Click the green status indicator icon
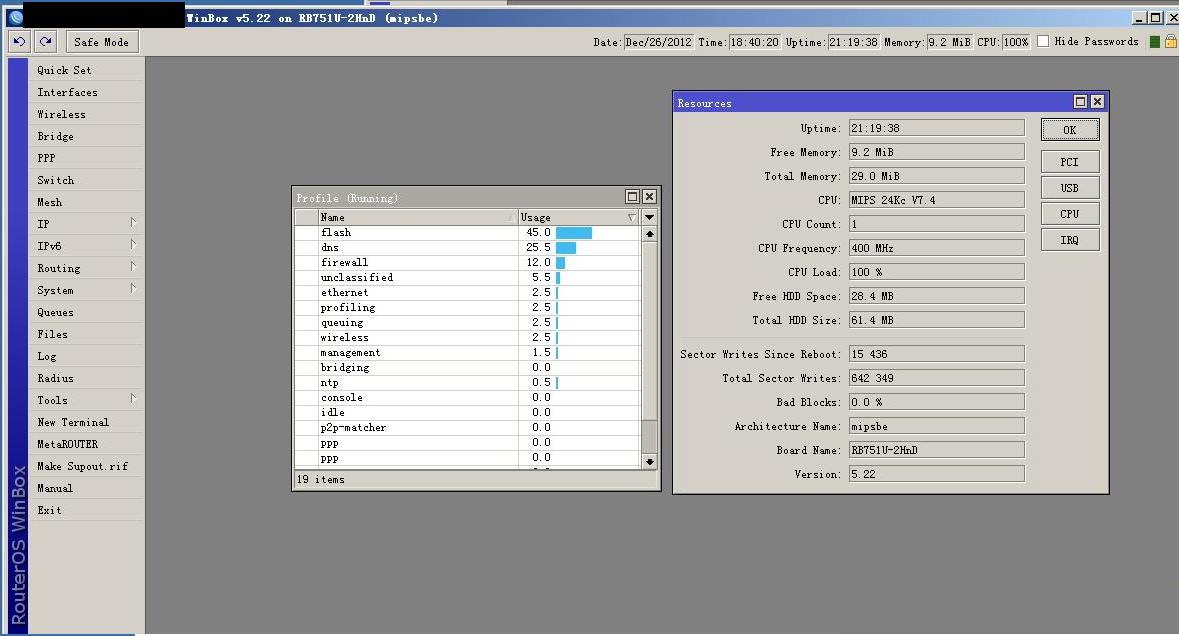This screenshot has height=636, width=1179. click(1154, 42)
